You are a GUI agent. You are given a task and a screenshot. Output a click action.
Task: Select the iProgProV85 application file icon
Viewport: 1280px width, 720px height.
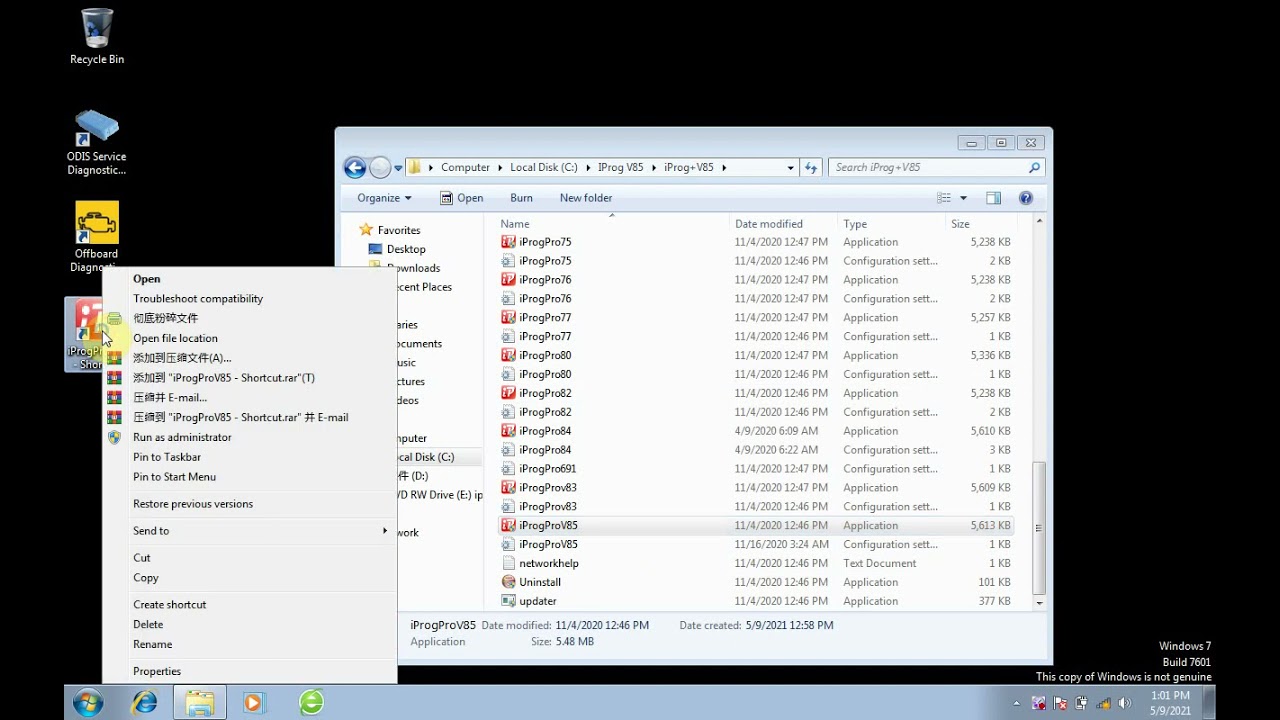coord(508,525)
